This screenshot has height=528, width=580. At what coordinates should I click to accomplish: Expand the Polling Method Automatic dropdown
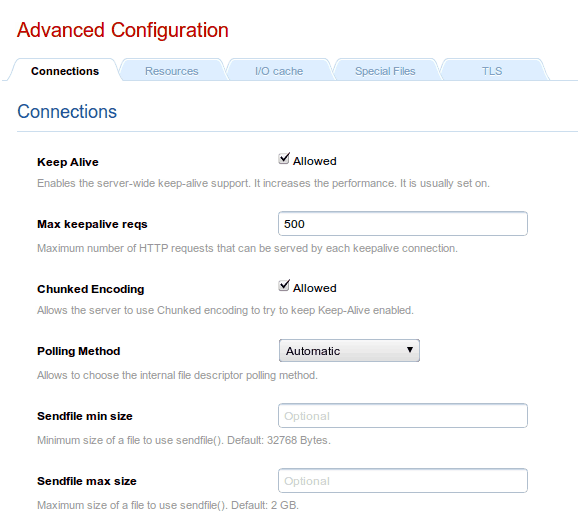[x=349, y=350]
